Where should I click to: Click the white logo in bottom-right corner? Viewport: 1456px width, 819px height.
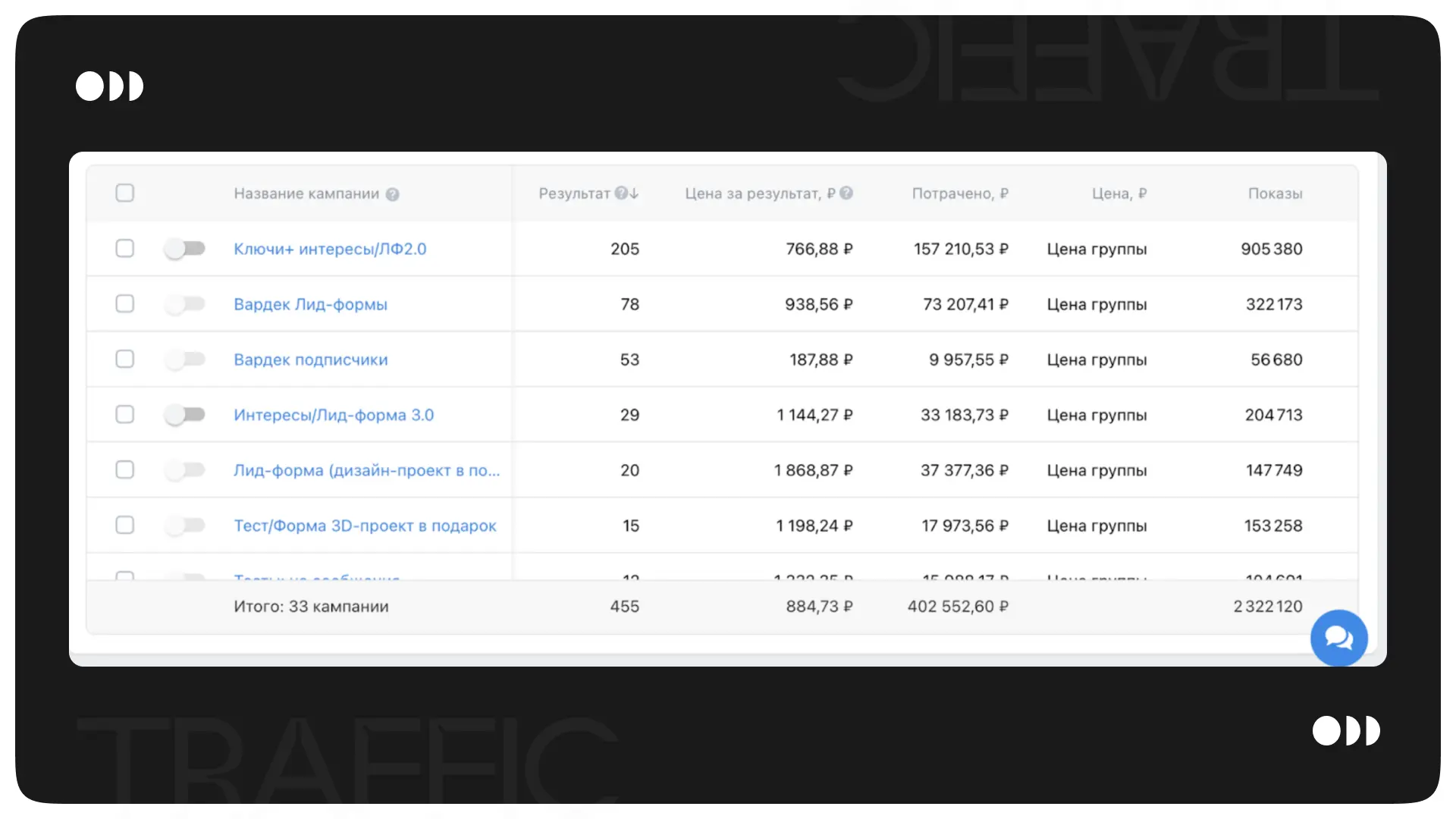[x=1346, y=731]
